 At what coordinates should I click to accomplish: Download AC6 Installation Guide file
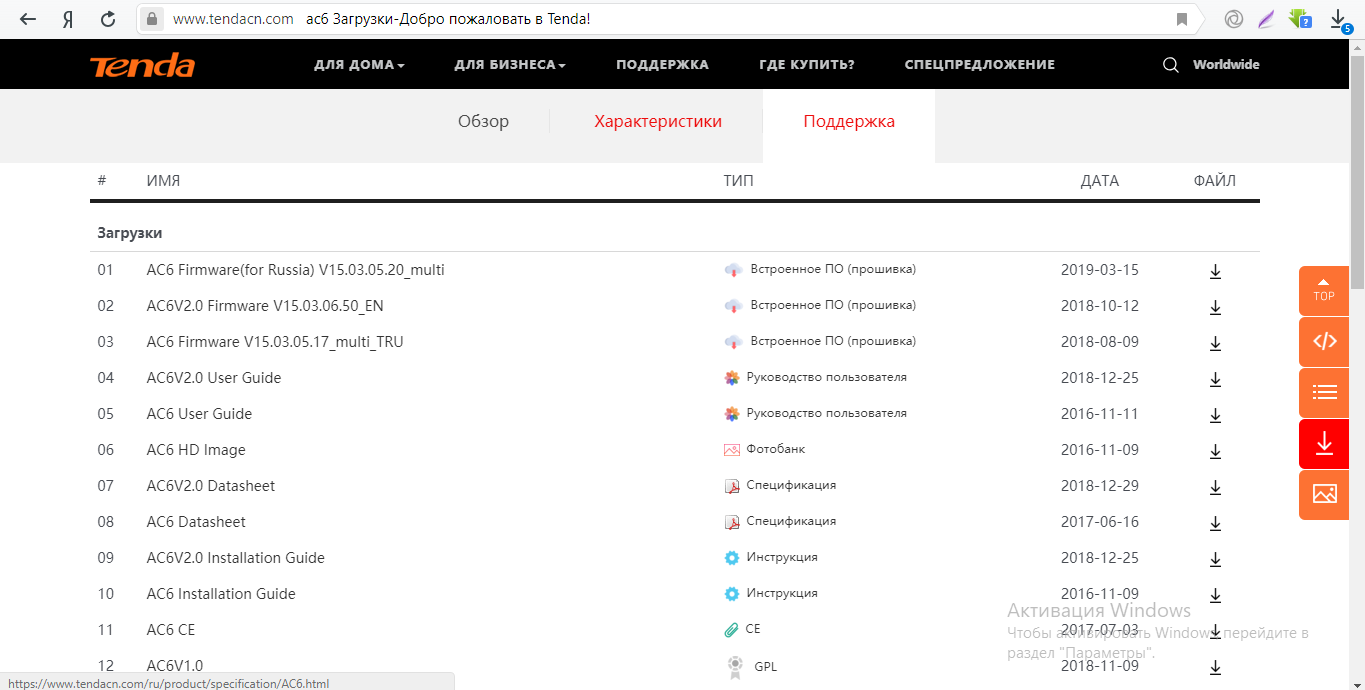coord(1215,596)
